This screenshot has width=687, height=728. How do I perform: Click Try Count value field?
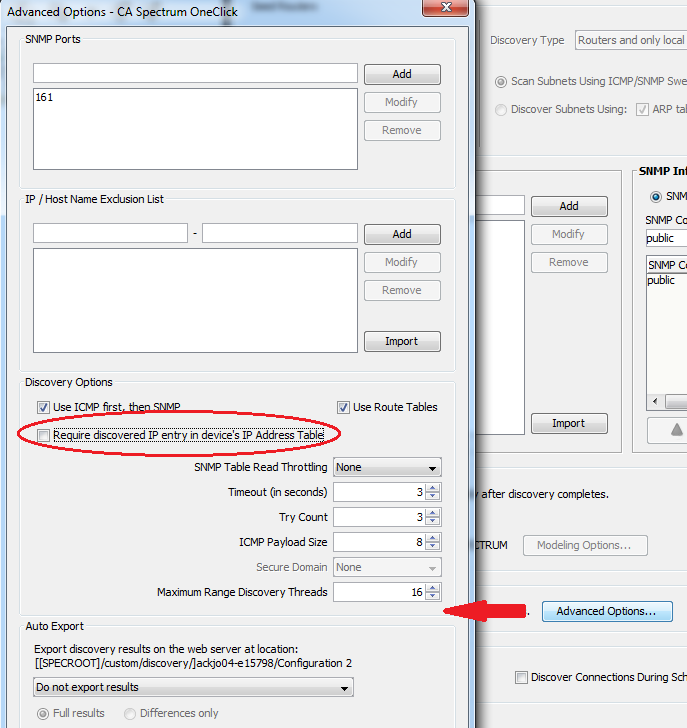pyautogui.click(x=380, y=517)
